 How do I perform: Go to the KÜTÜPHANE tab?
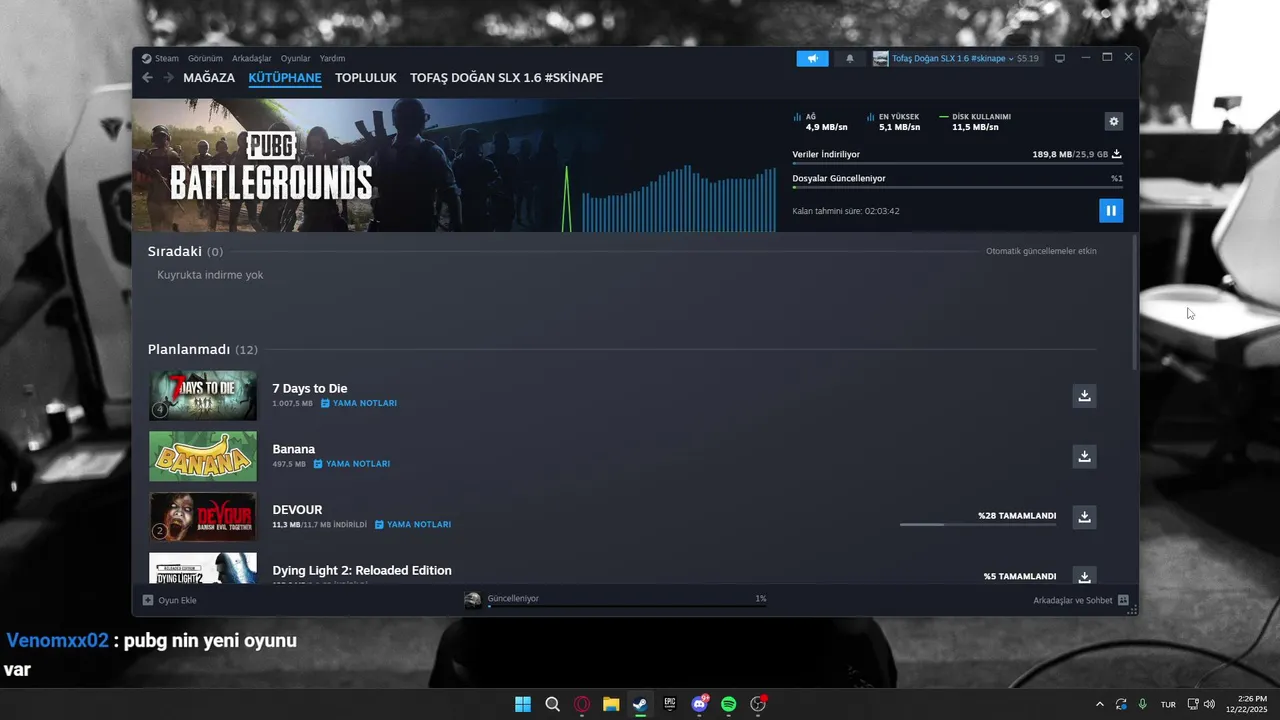pos(285,77)
